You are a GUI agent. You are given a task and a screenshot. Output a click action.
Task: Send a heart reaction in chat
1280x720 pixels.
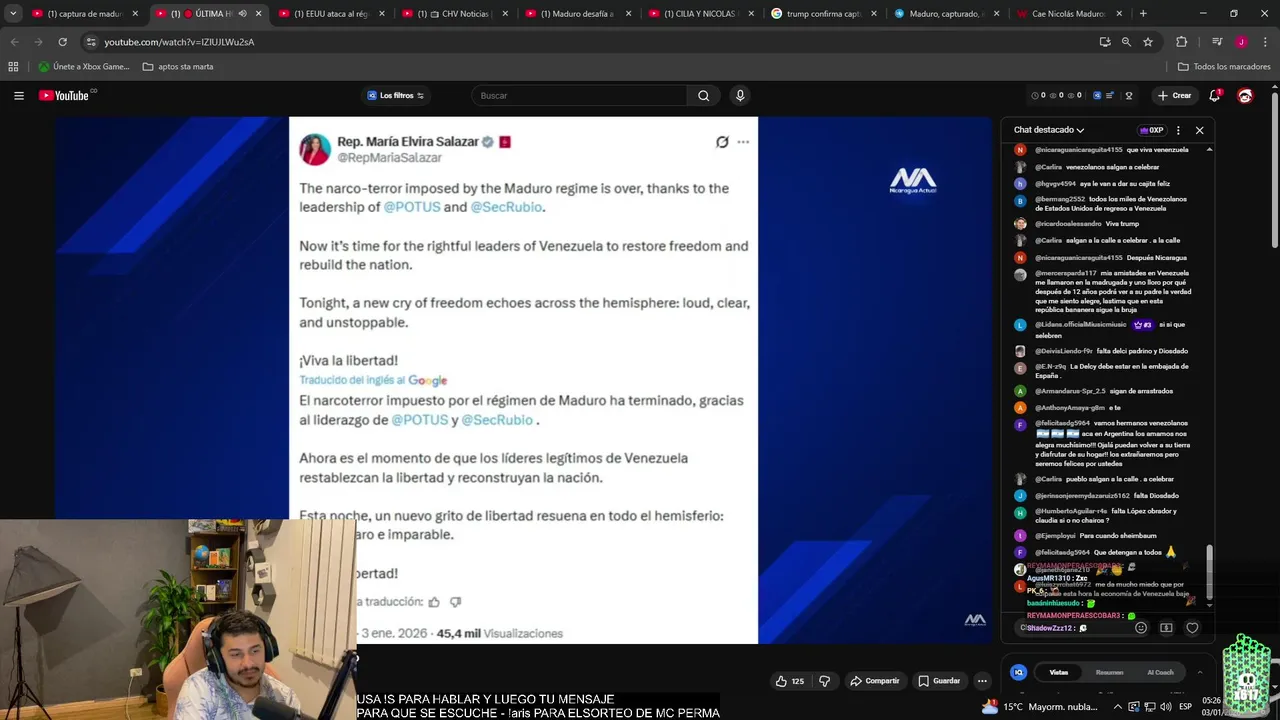pyautogui.click(x=1192, y=628)
